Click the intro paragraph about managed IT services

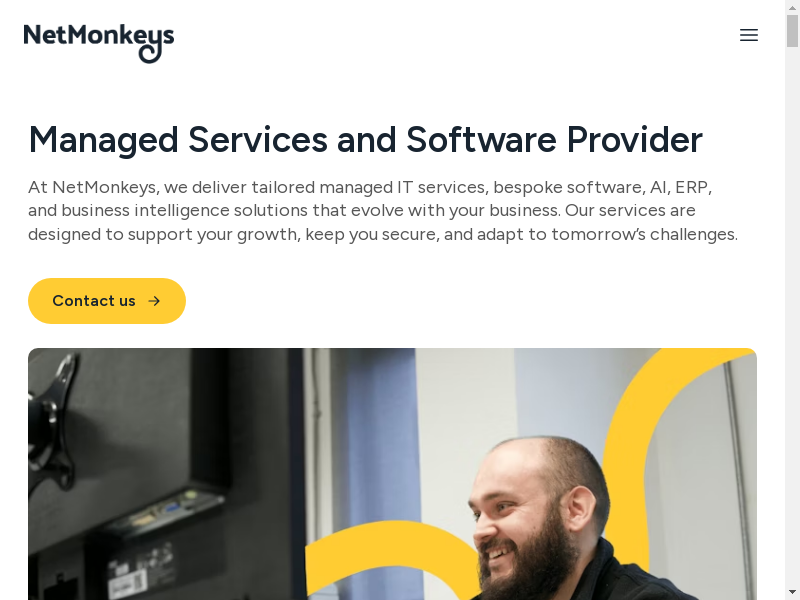coord(383,210)
